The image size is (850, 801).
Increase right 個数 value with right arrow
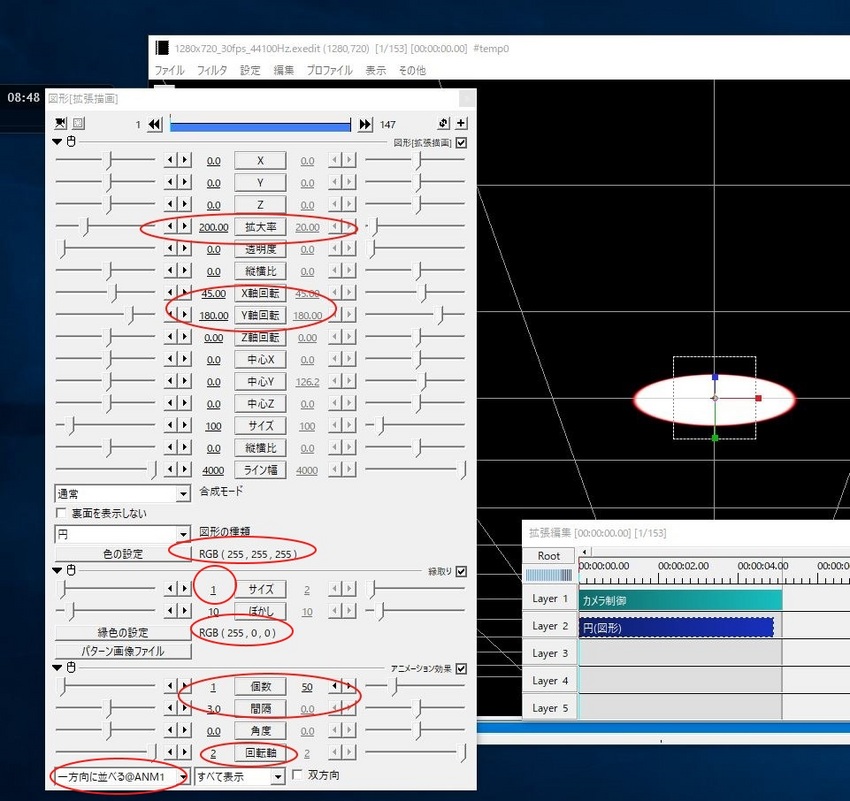click(x=350, y=686)
